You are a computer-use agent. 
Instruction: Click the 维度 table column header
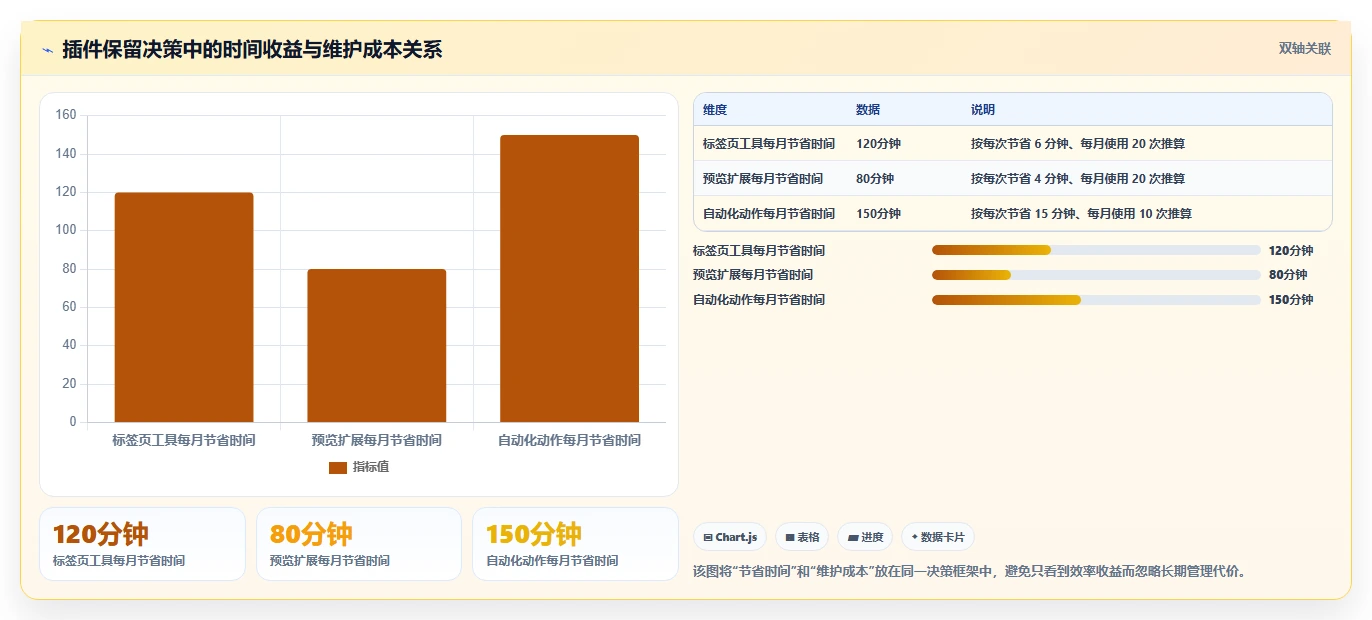coord(715,110)
